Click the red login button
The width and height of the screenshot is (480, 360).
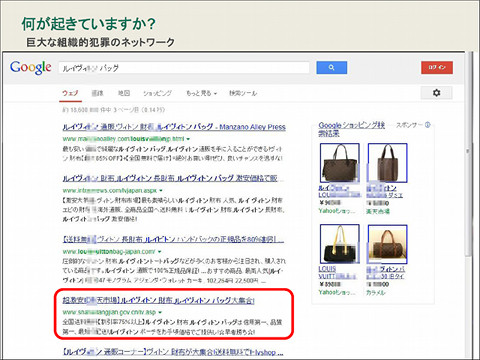[437, 67]
